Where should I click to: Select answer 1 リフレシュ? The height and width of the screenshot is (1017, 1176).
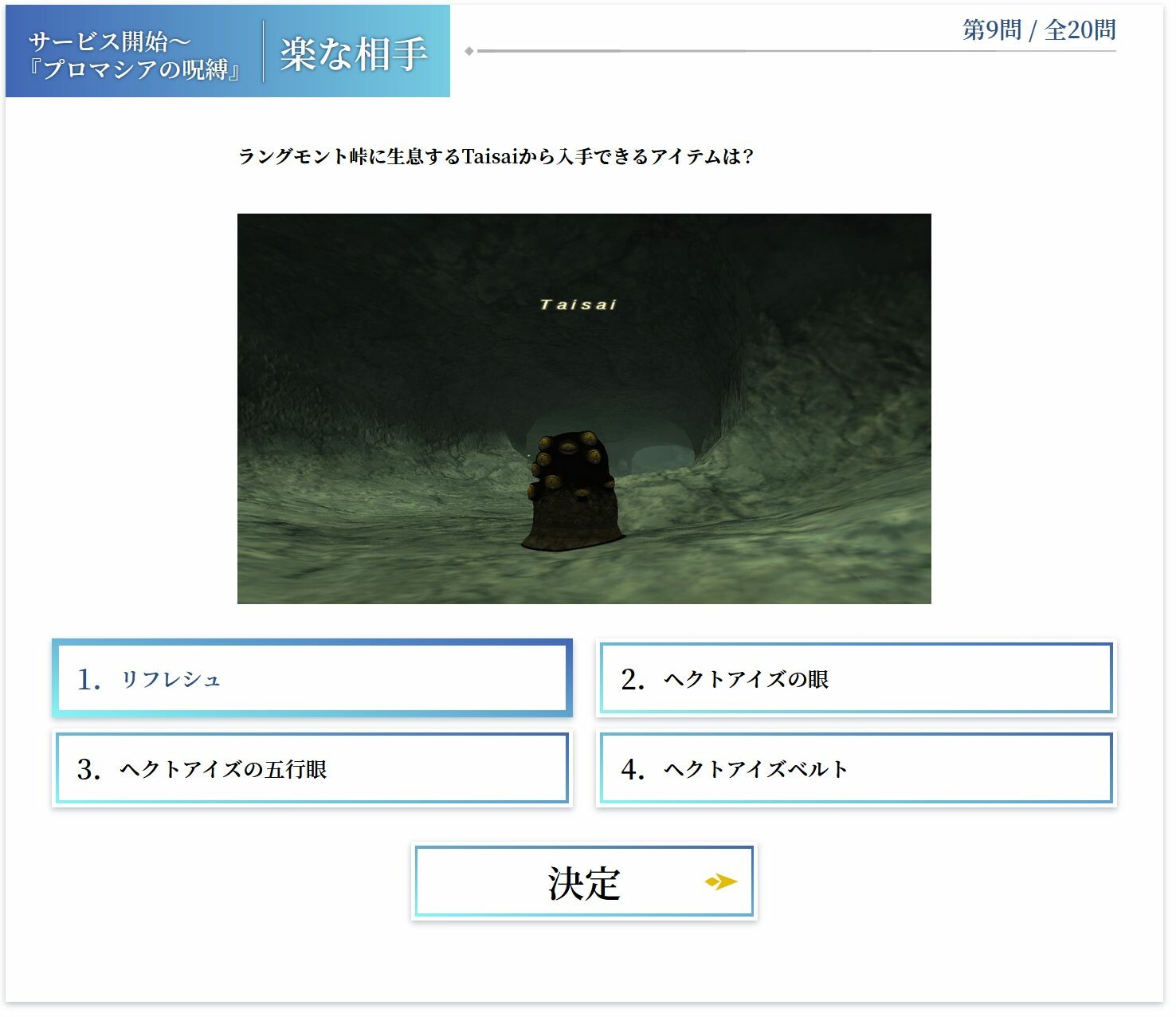(x=312, y=678)
